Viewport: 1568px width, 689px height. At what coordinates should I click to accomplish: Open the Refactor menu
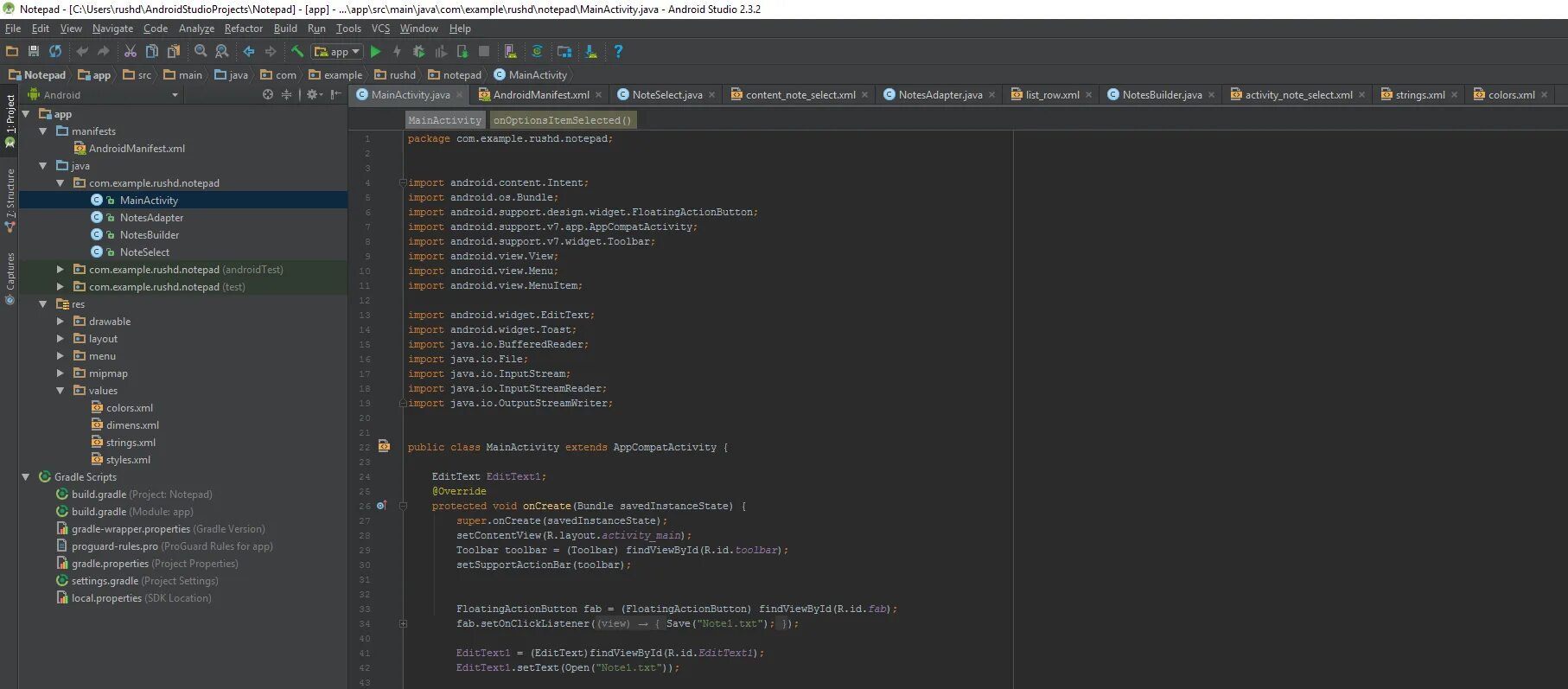coord(244,29)
